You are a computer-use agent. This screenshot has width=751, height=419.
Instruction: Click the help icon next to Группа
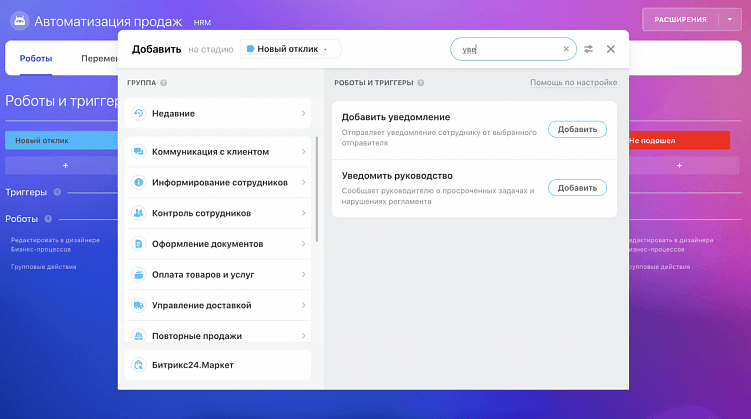tap(163, 82)
